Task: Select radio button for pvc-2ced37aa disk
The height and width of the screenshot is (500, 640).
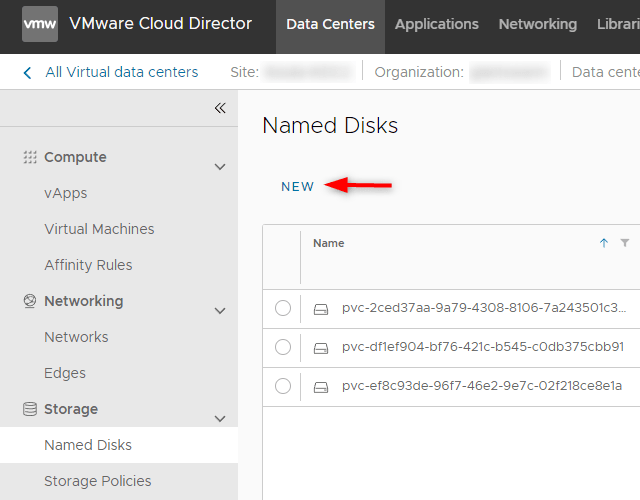Action: (283, 308)
